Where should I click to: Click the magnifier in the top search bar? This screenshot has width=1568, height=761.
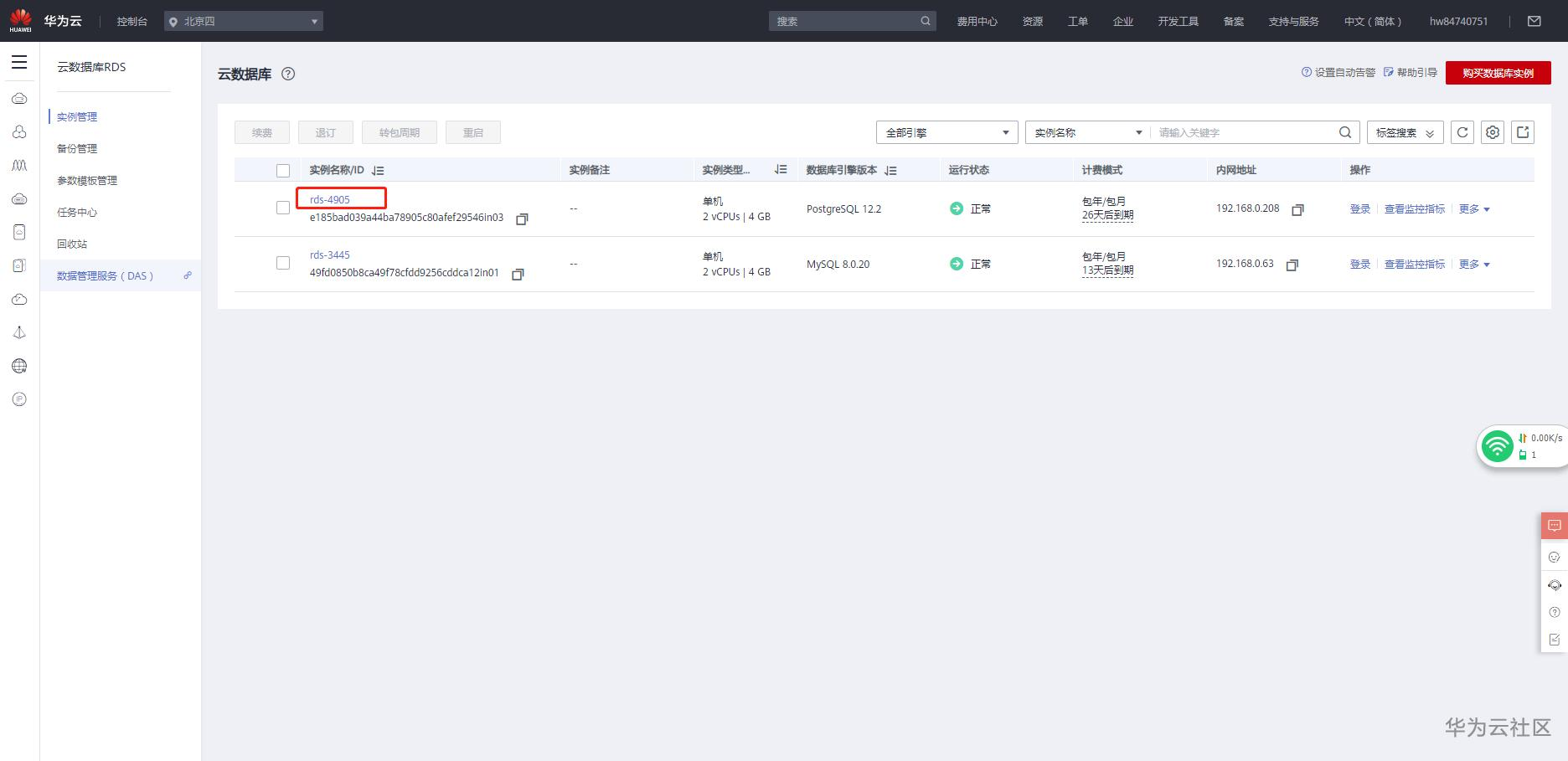pos(926,21)
